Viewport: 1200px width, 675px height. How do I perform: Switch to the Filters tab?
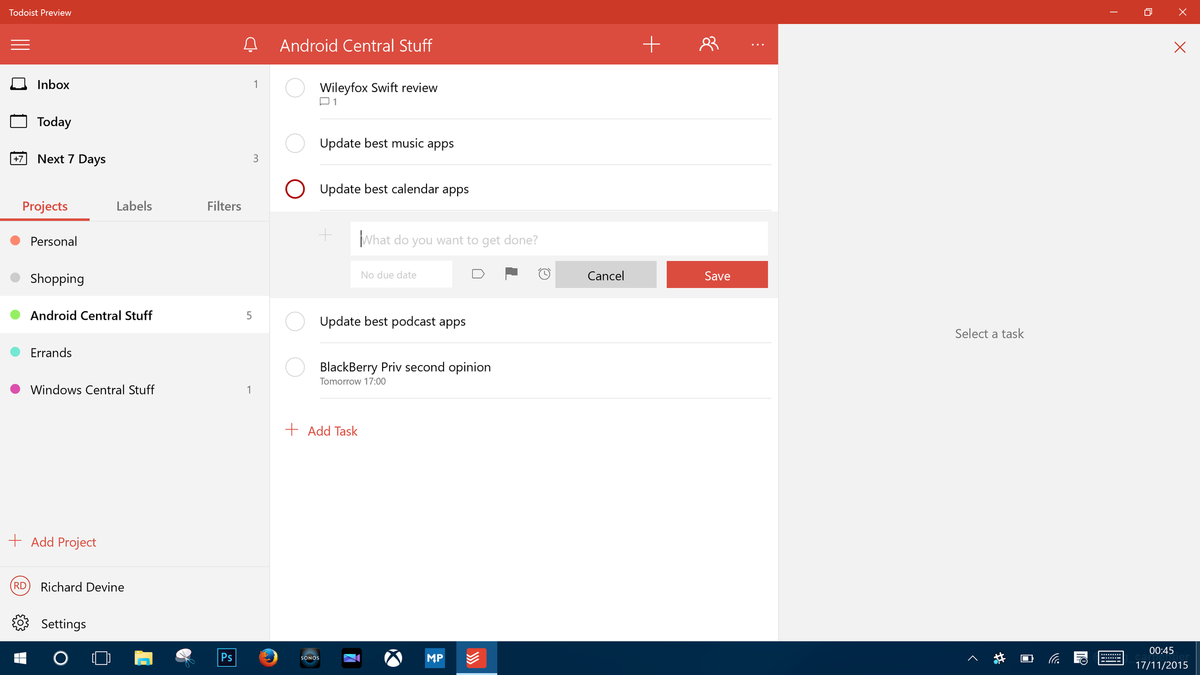click(x=224, y=206)
